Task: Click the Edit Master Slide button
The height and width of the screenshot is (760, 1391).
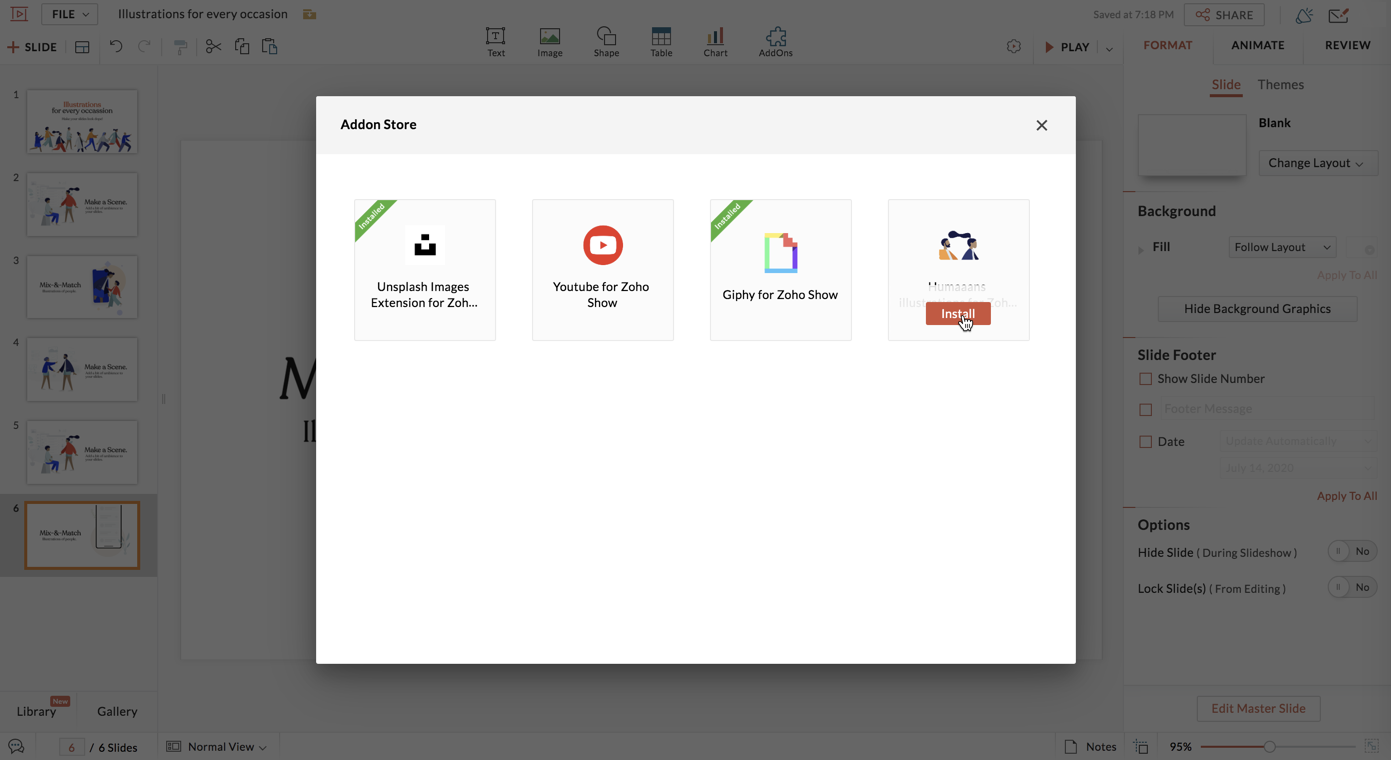Action: [1258, 709]
